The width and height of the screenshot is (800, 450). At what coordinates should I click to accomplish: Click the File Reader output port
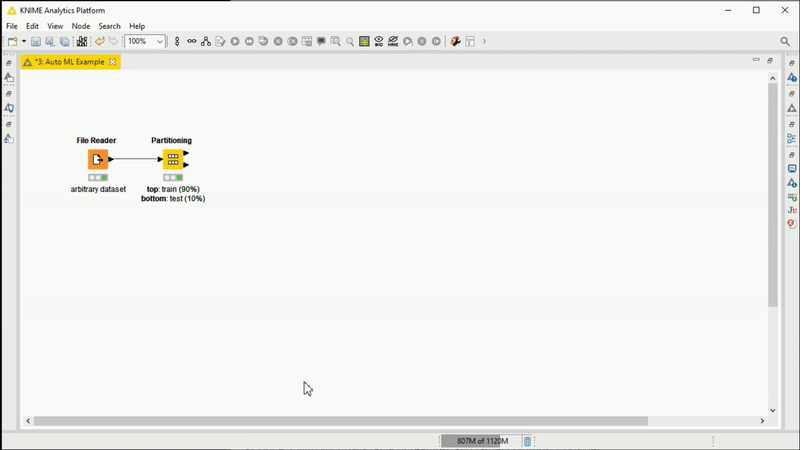coord(111,159)
